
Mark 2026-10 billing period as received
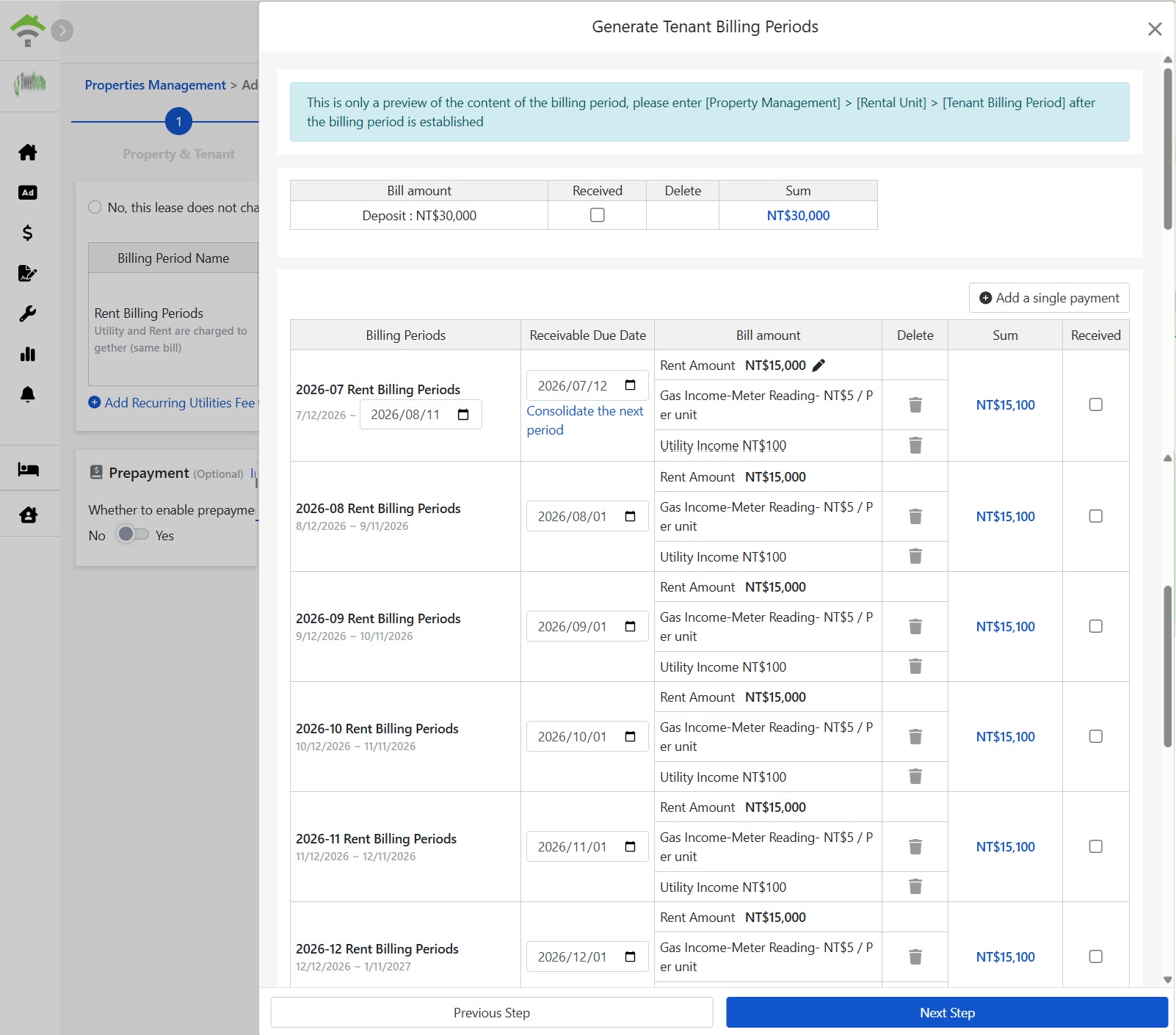click(1095, 736)
